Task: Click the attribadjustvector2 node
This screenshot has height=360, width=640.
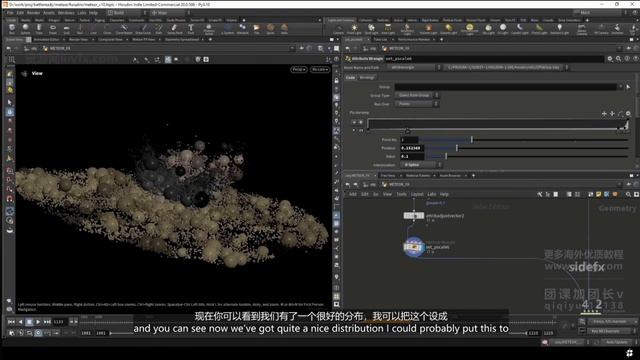Action: [x=413, y=216]
